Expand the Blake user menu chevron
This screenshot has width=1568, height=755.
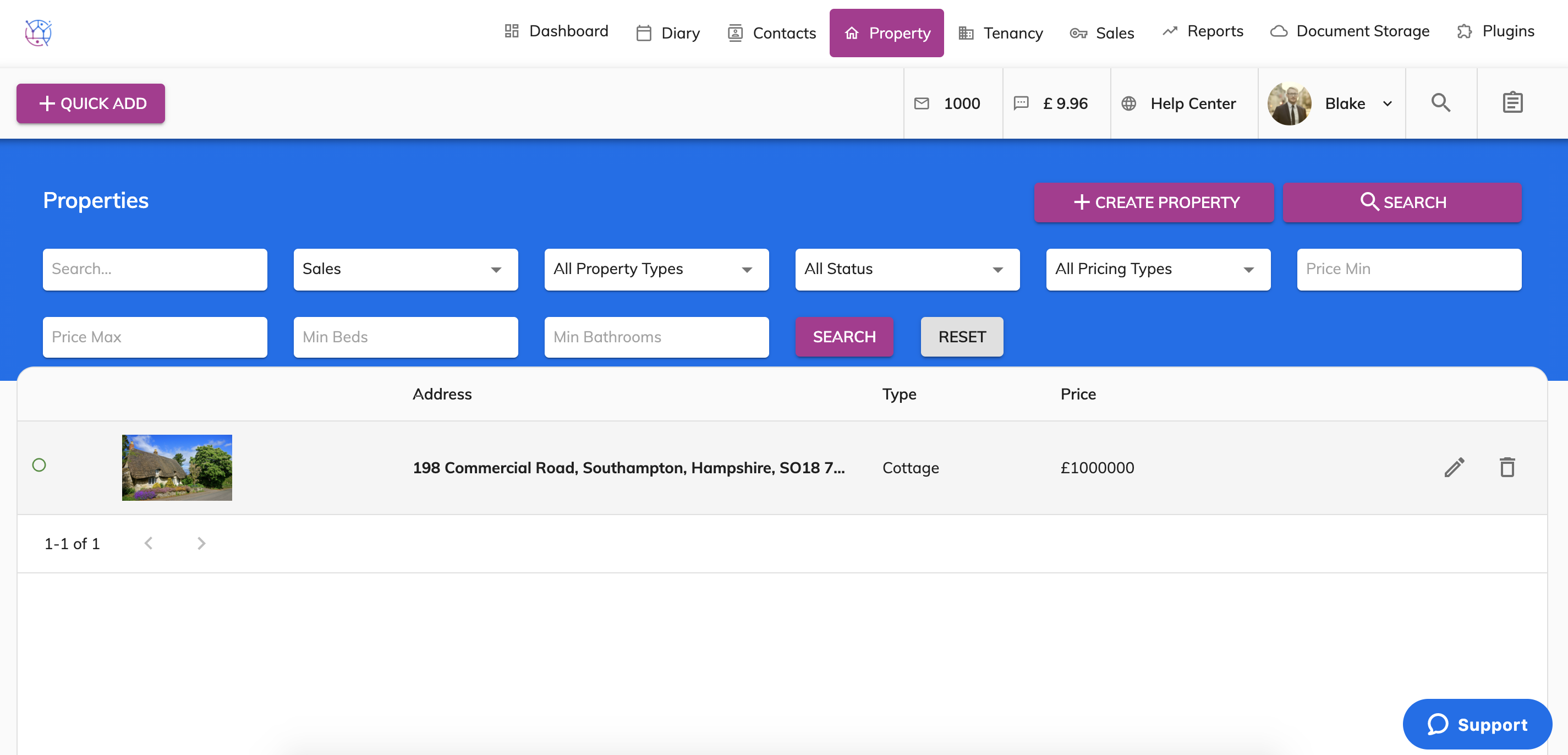click(1387, 103)
